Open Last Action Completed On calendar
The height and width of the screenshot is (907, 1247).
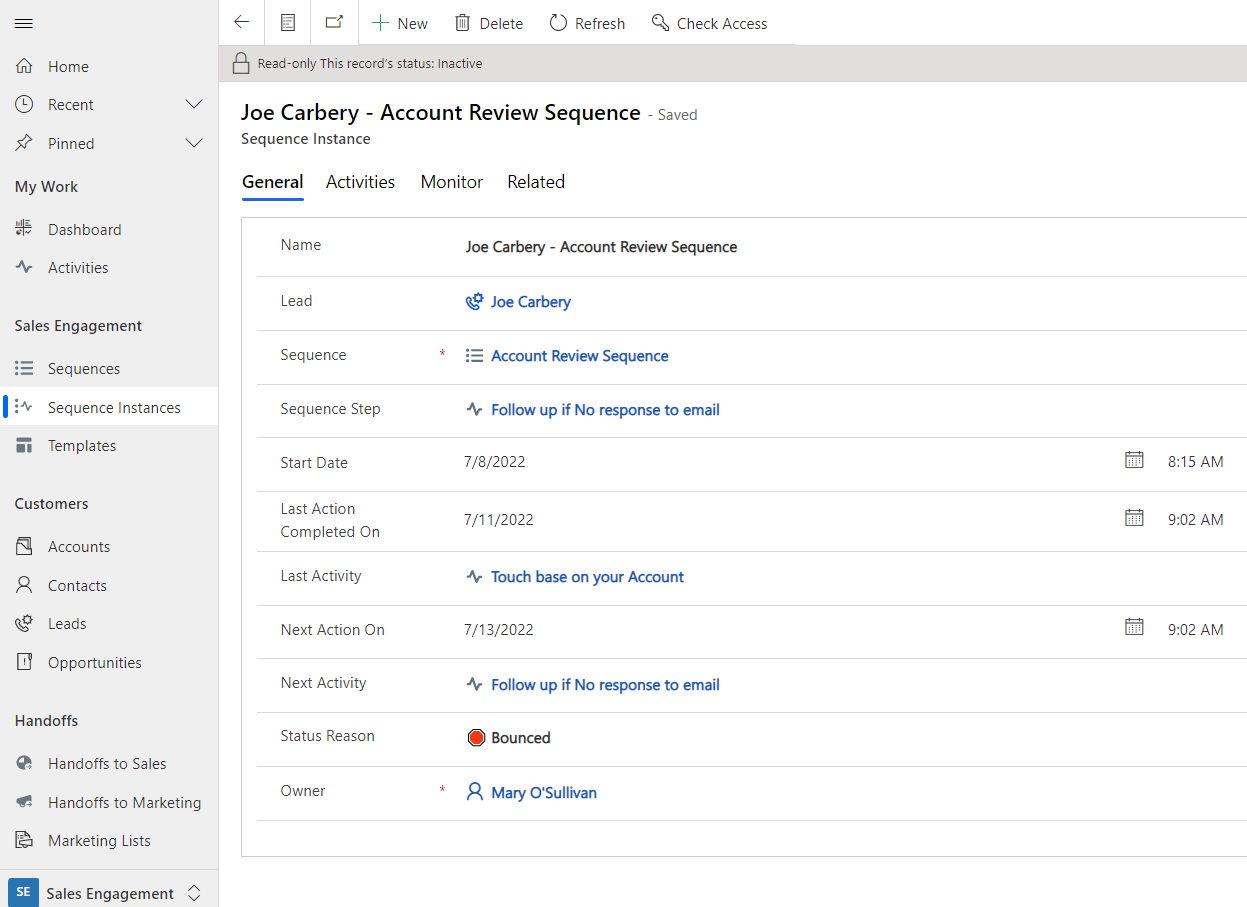(1134, 518)
